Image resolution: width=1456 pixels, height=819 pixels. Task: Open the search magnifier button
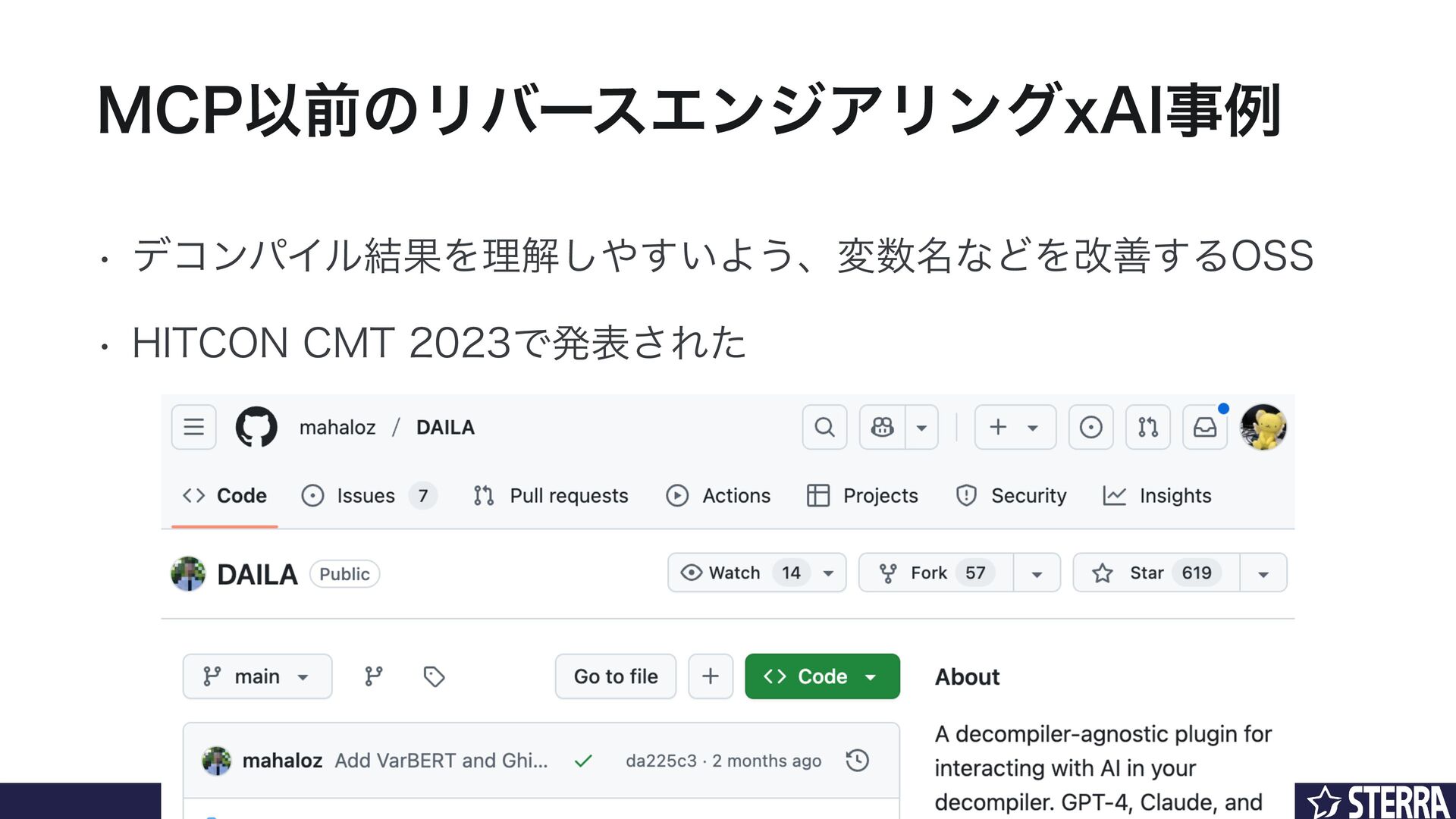824,427
